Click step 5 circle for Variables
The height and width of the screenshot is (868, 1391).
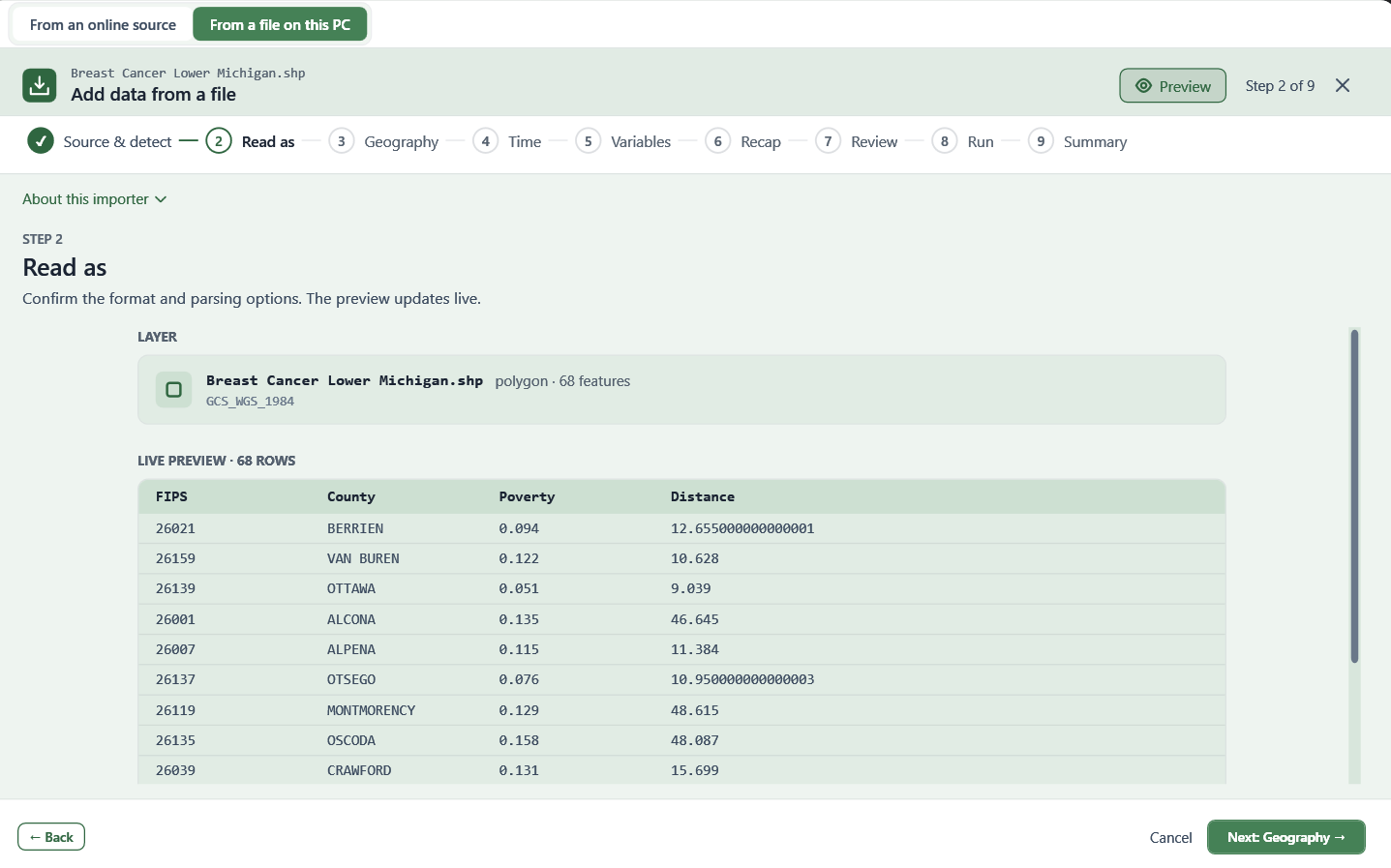pos(588,141)
